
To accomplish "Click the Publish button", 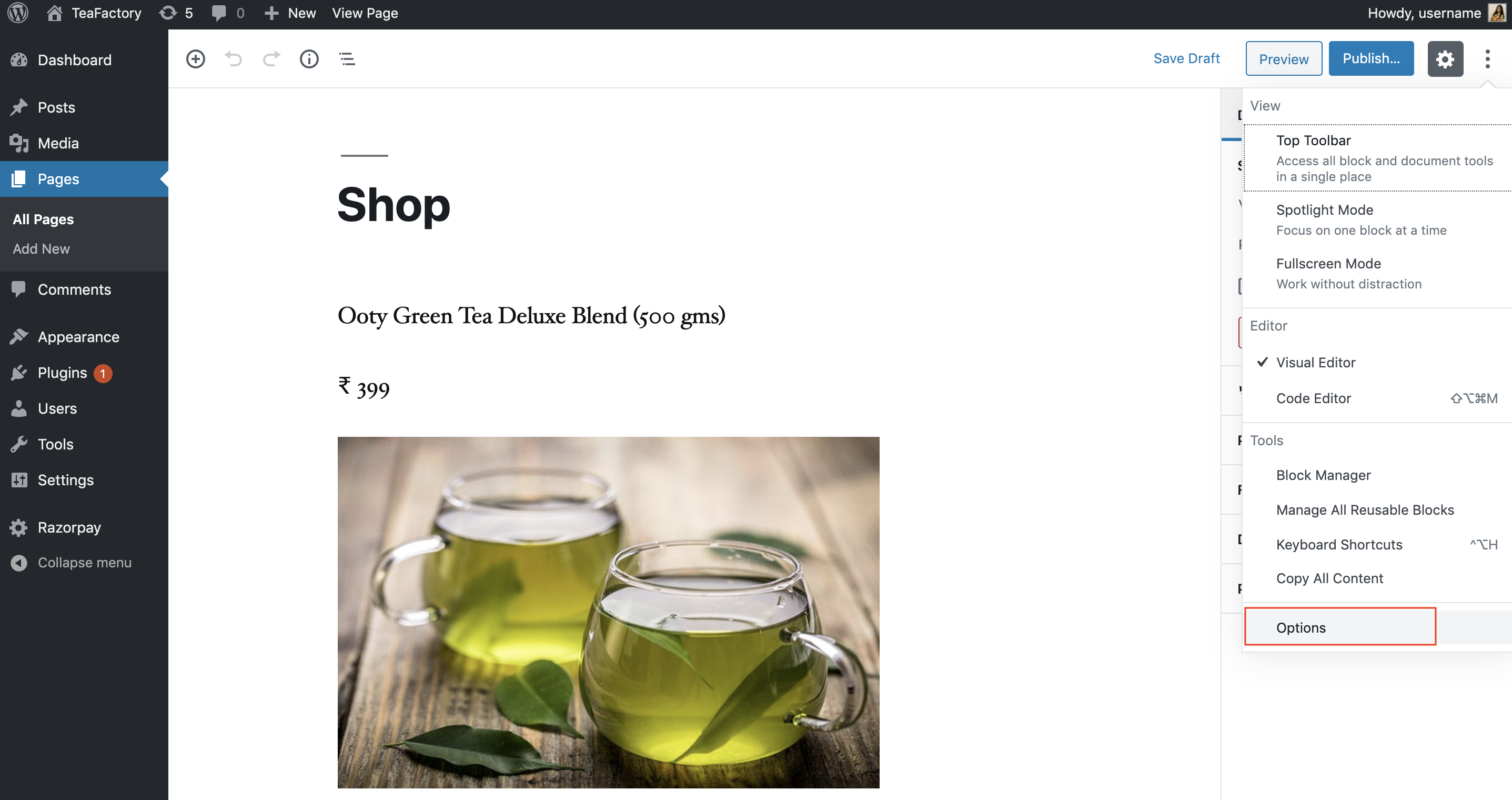I will click(1371, 59).
